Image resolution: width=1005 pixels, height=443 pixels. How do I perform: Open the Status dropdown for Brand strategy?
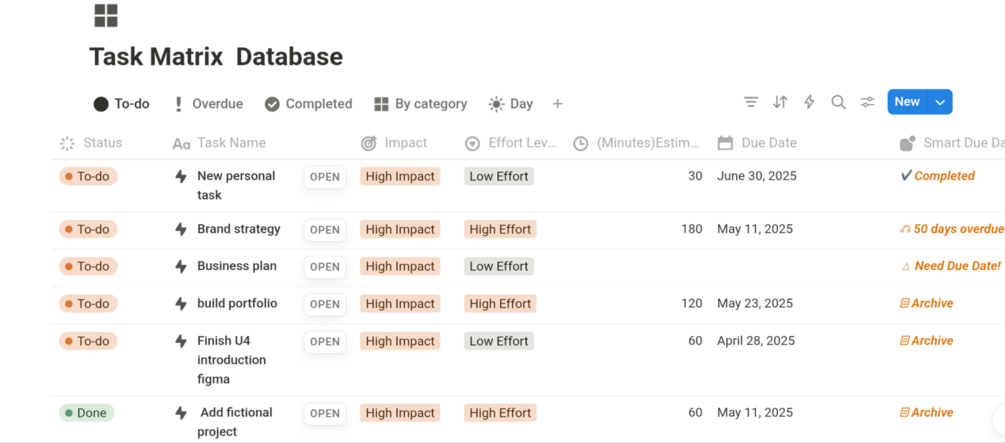(88, 229)
